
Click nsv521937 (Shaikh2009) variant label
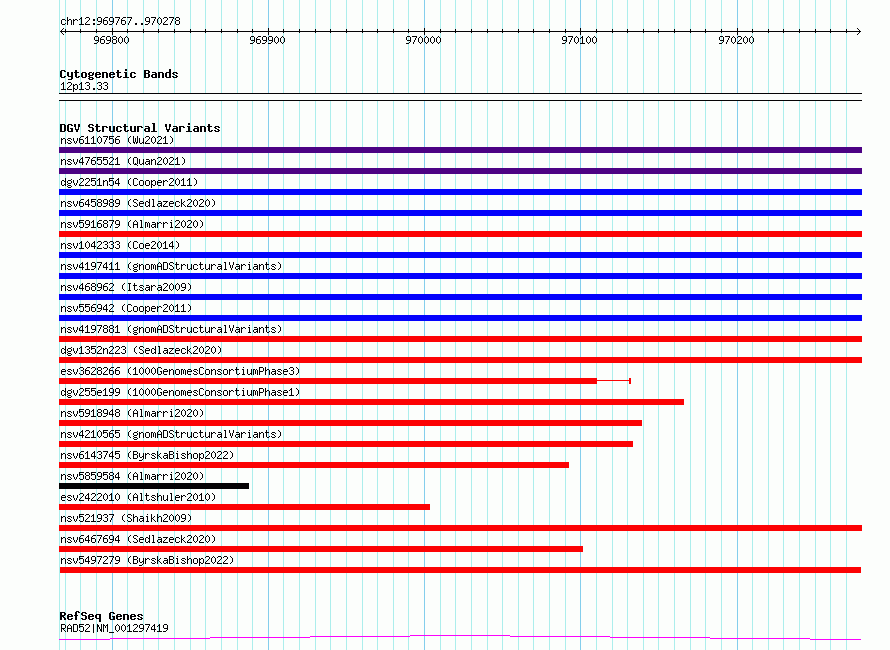click(126, 518)
